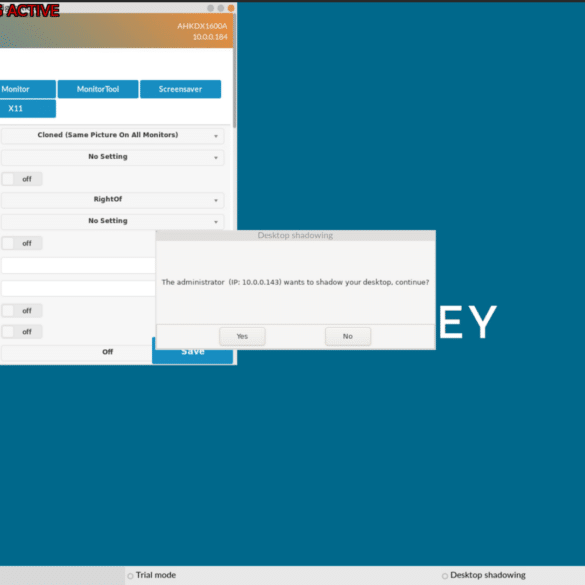Click the 10.0.0.184 IP address text
The width and height of the screenshot is (585, 585).
pyautogui.click(x=210, y=37)
